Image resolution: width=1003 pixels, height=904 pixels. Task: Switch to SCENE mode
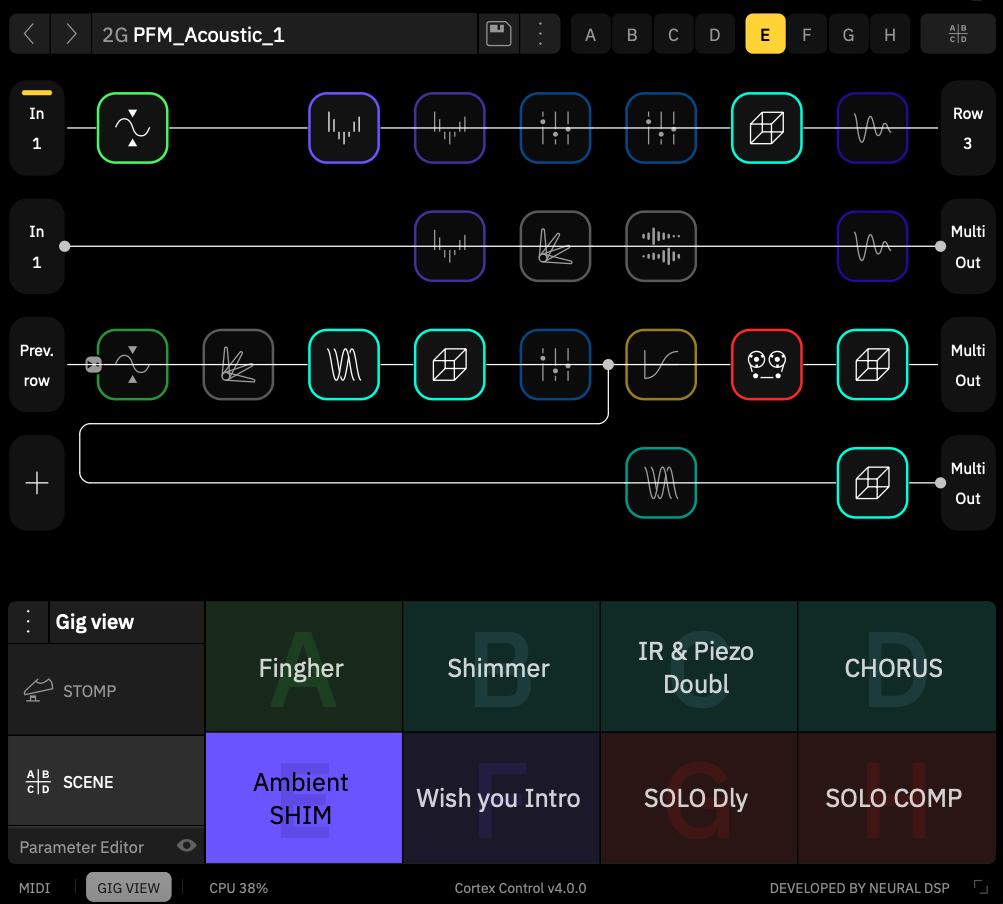(105, 781)
